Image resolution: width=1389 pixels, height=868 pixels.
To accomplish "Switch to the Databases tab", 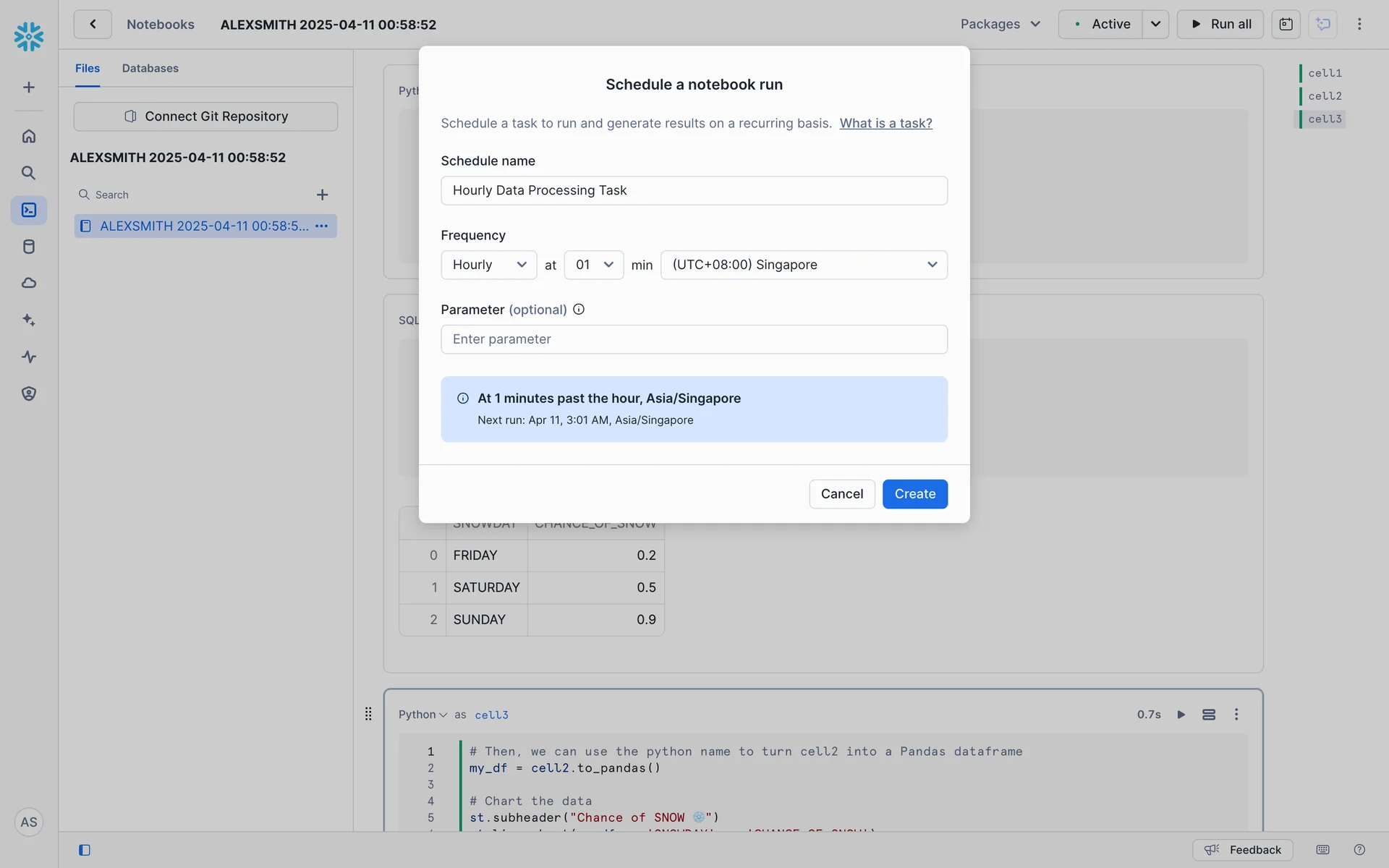I will point(150,68).
